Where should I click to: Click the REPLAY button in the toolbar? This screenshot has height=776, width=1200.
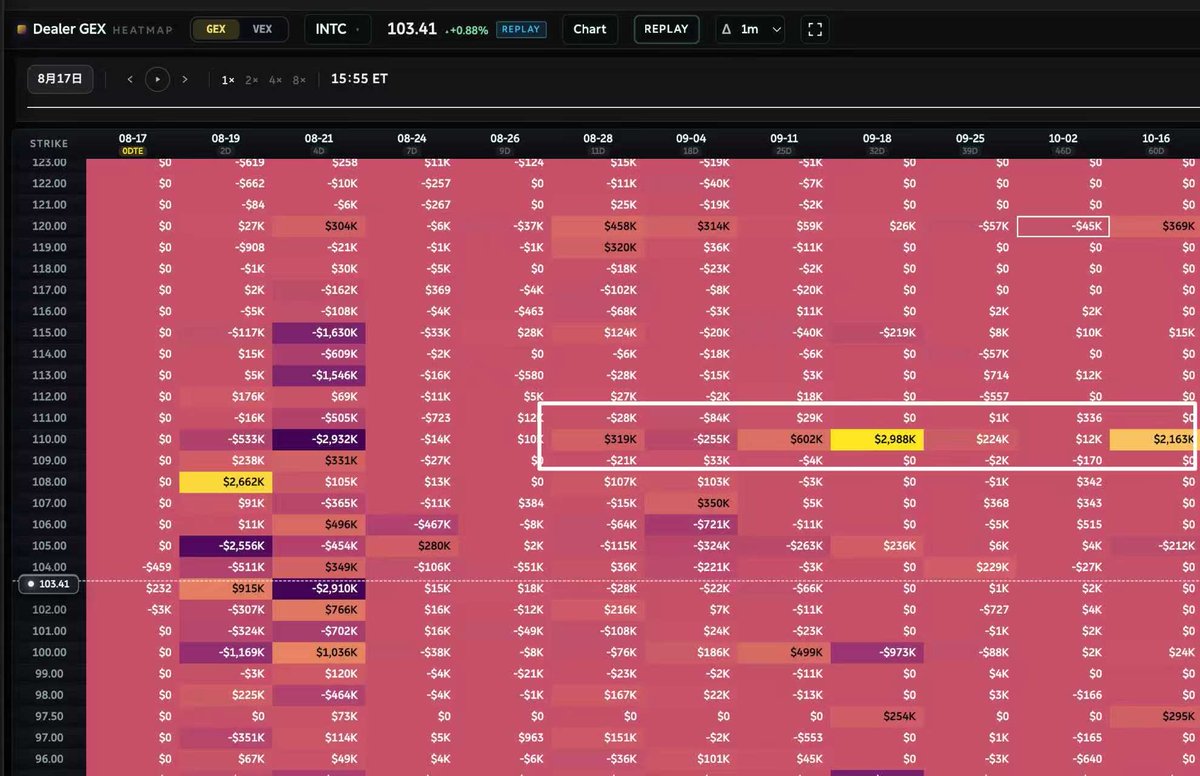[x=666, y=29]
